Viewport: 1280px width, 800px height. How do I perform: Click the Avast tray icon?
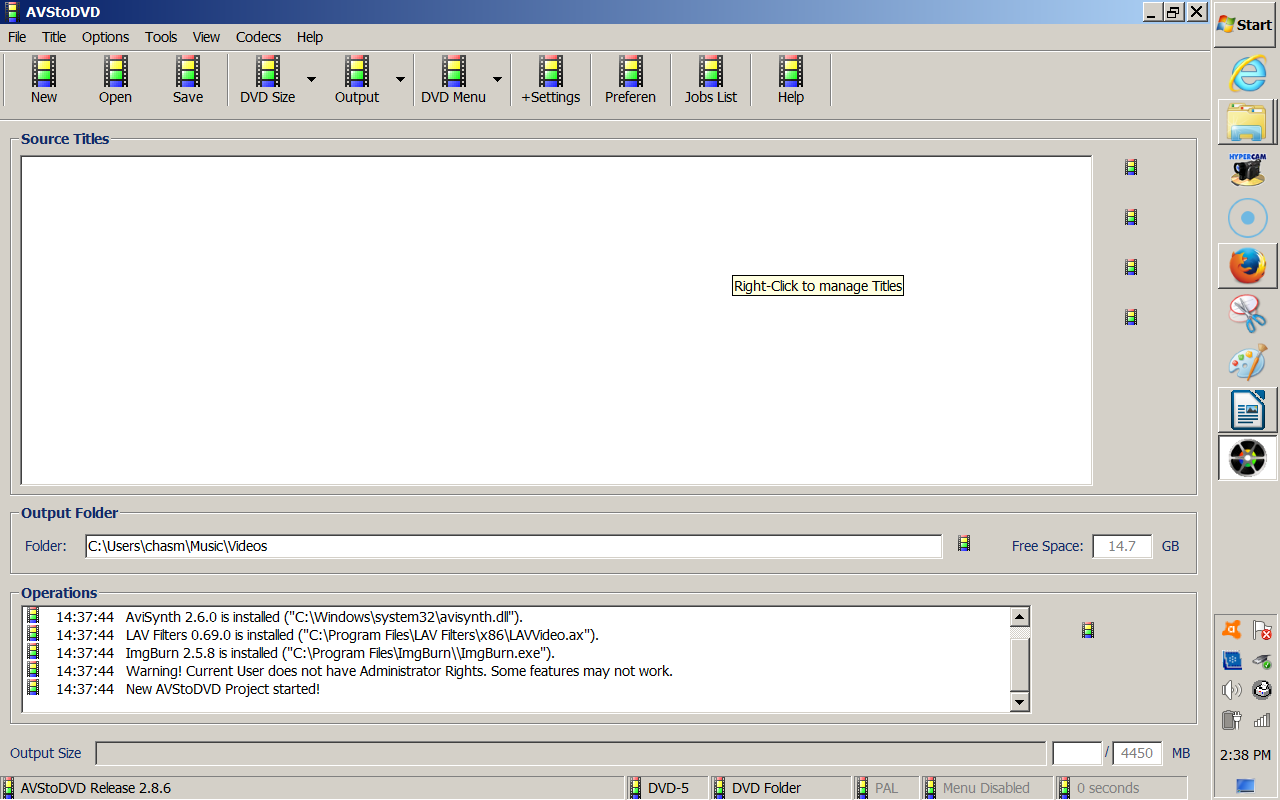pos(1232,630)
